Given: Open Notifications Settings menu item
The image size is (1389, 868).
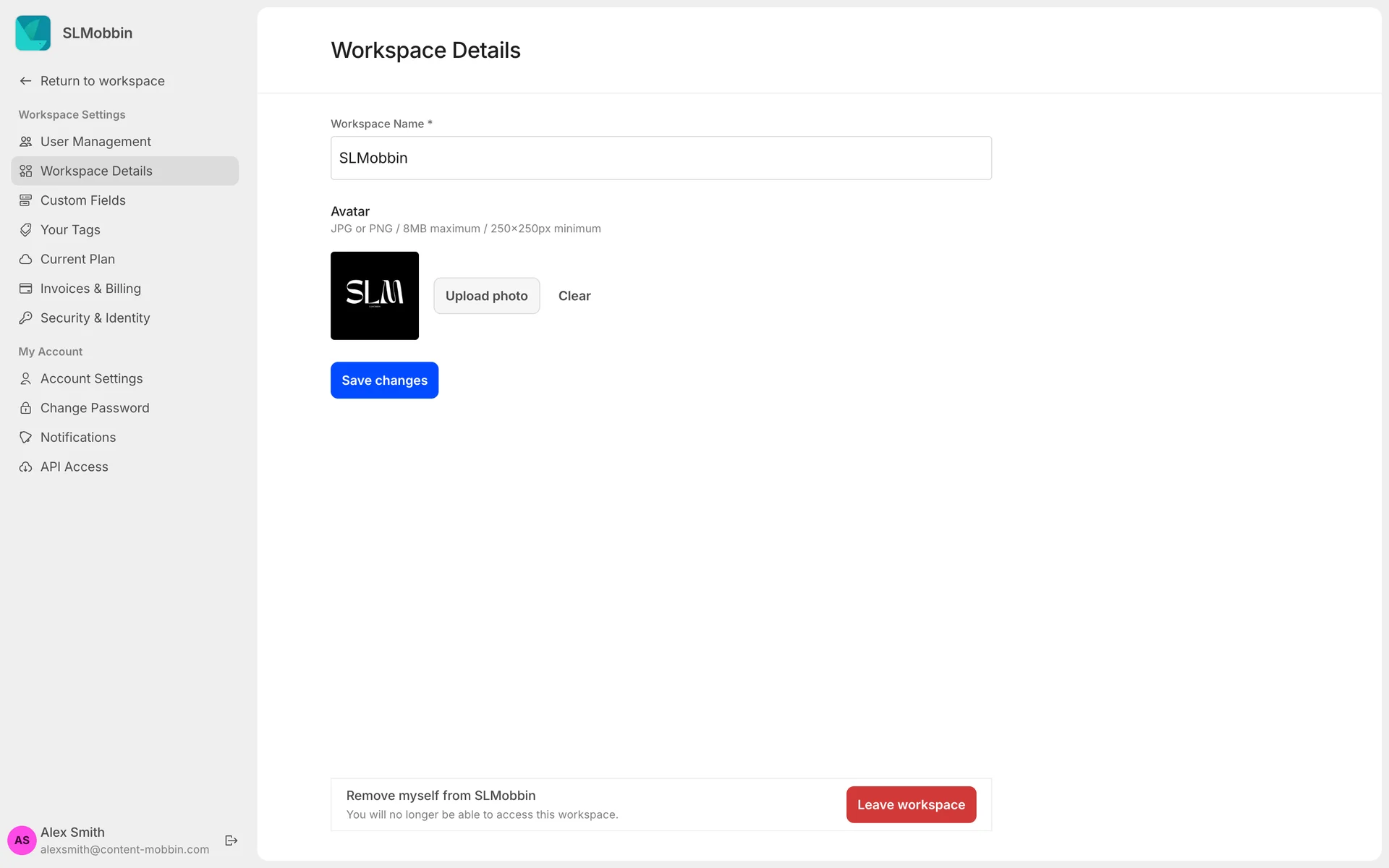Looking at the screenshot, I should click(78, 438).
